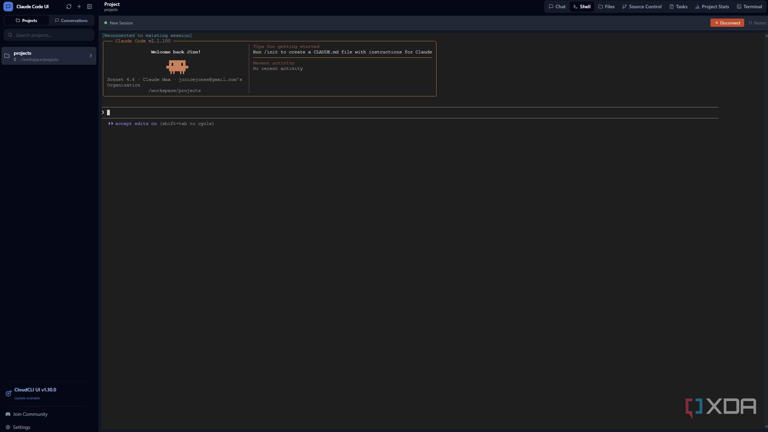The image size is (768, 432).
Task: Click the '/workspace/projects' path in terminal
Action: [174, 91]
